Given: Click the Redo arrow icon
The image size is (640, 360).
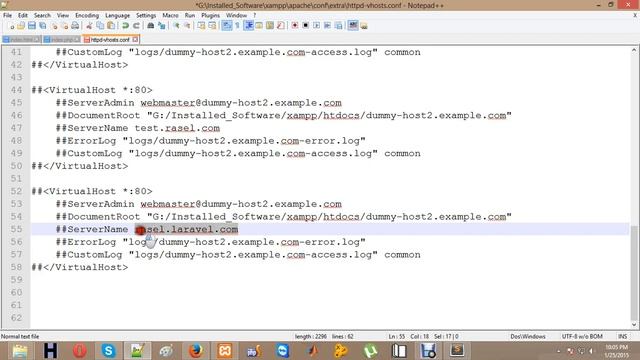Looking at the screenshot, I should [x=136, y=26].
